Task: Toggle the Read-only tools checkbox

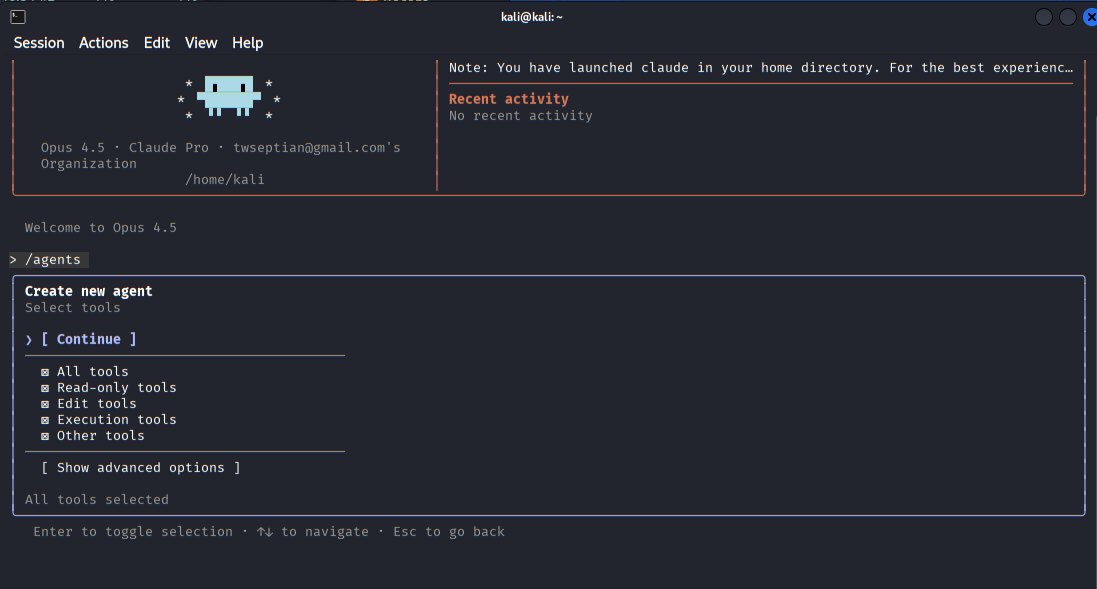Action: [45, 388]
